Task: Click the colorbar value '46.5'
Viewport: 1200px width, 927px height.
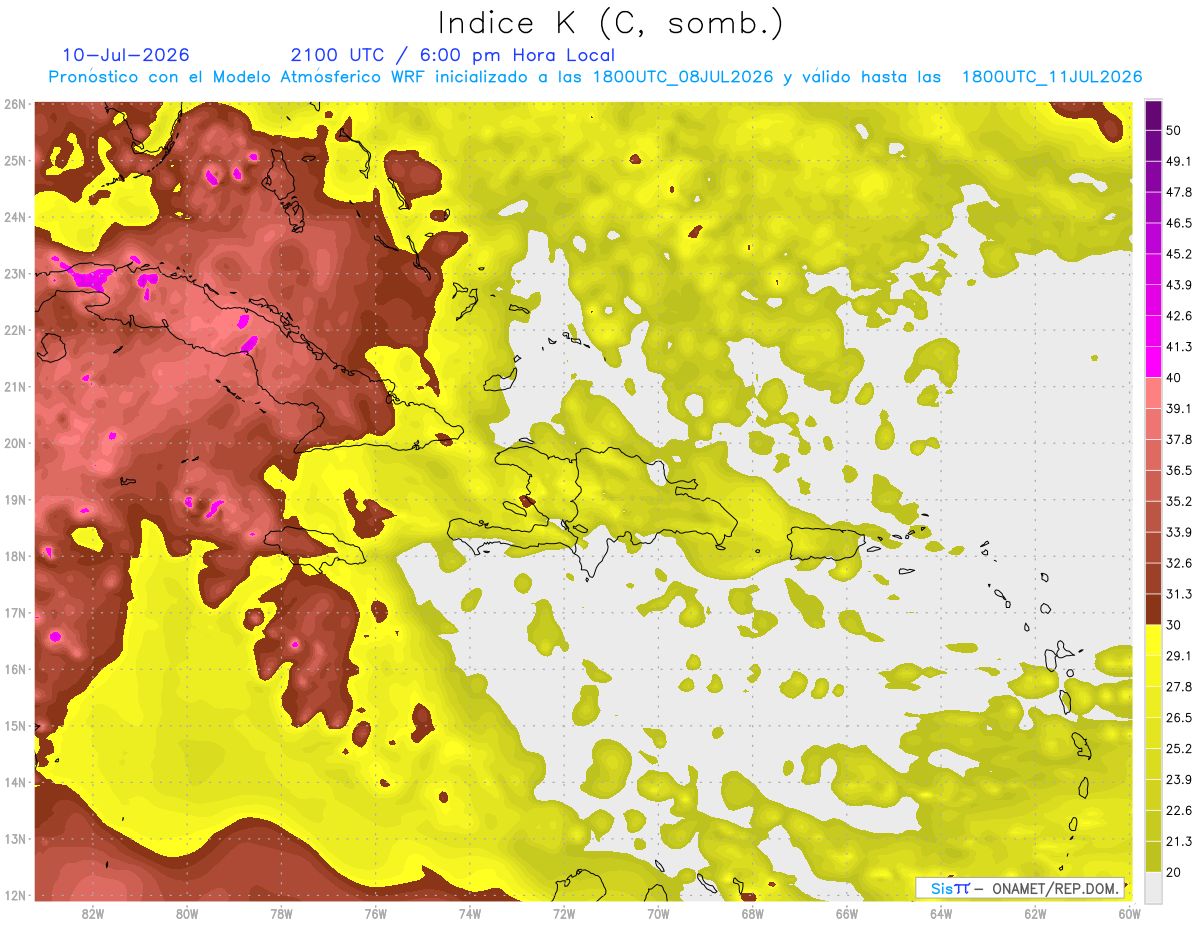Action: point(1179,223)
